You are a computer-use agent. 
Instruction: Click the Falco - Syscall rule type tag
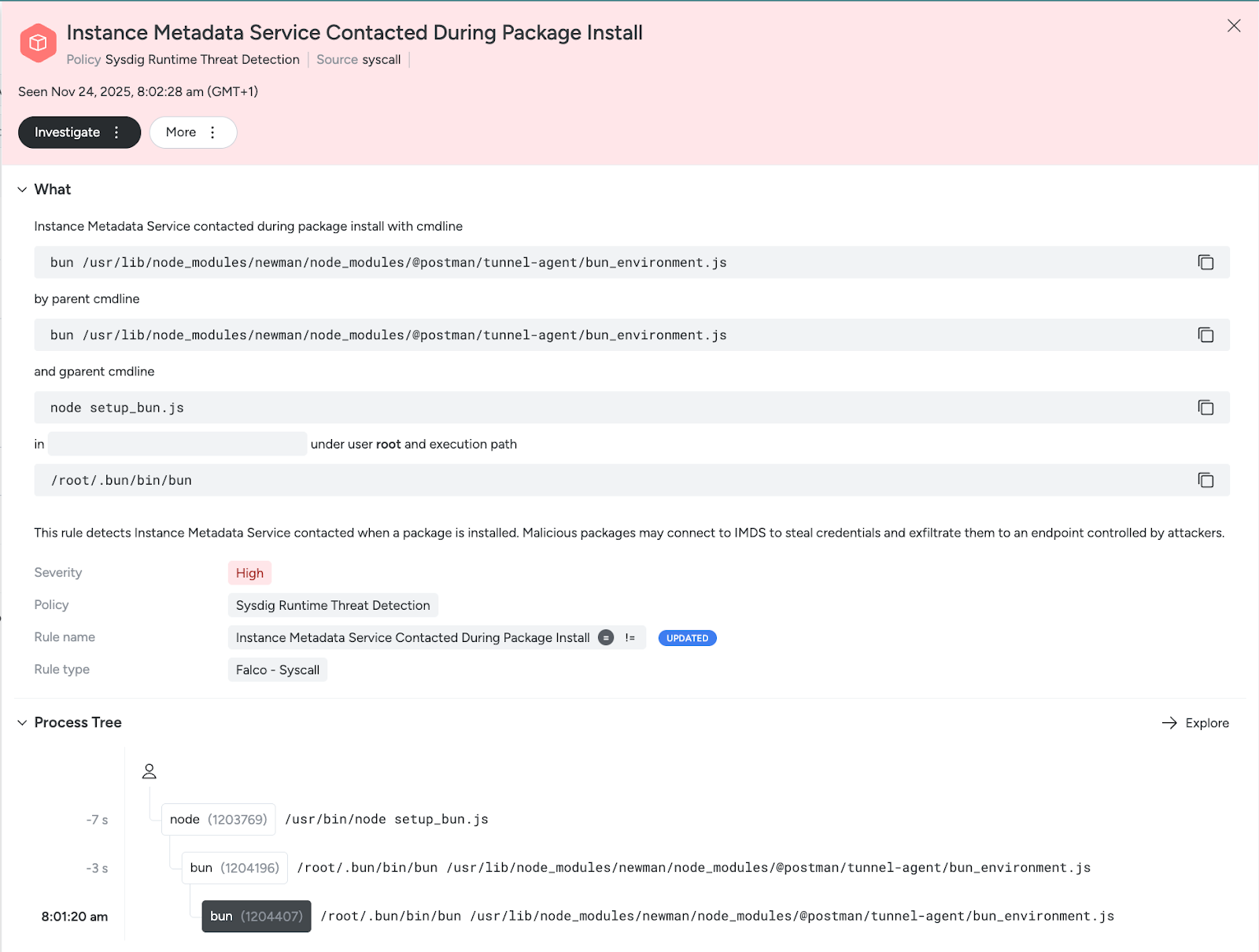[x=278, y=670]
